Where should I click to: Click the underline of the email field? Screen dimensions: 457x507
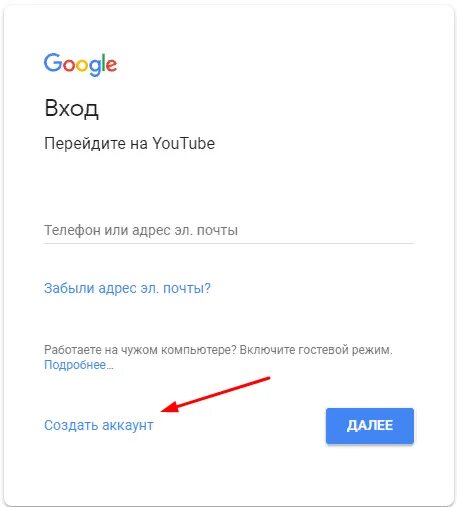229,243
